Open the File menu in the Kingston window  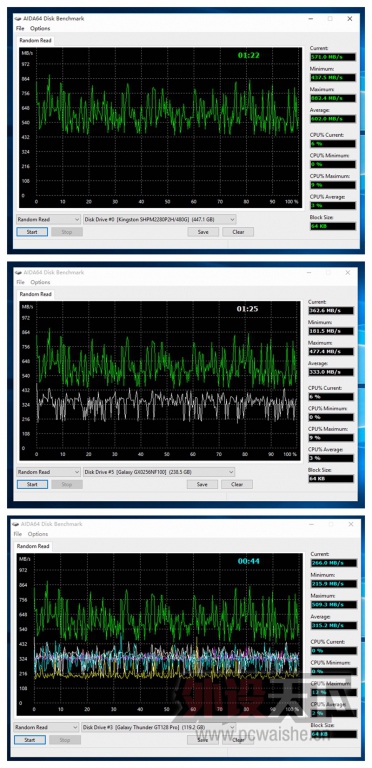(20, 28)
